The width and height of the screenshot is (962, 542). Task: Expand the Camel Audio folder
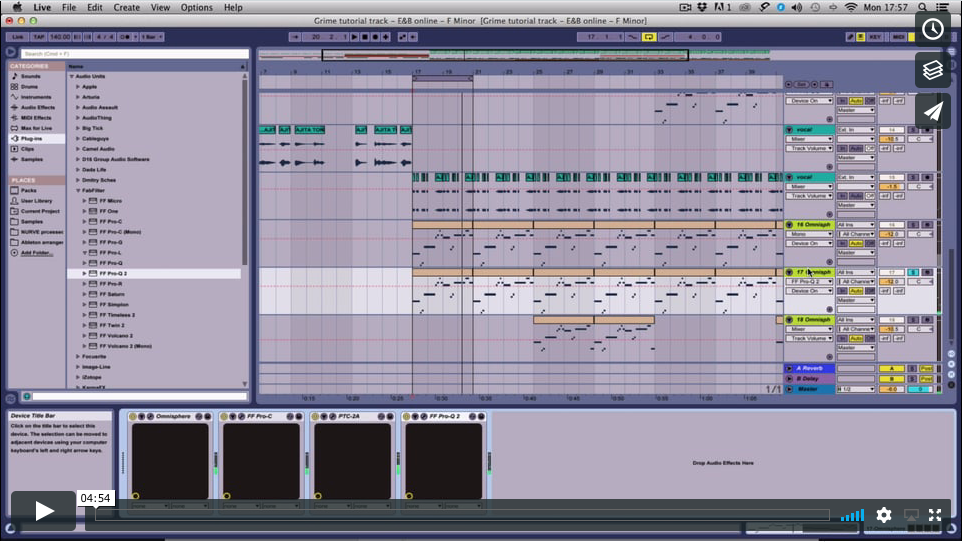(x=78, y=149)
